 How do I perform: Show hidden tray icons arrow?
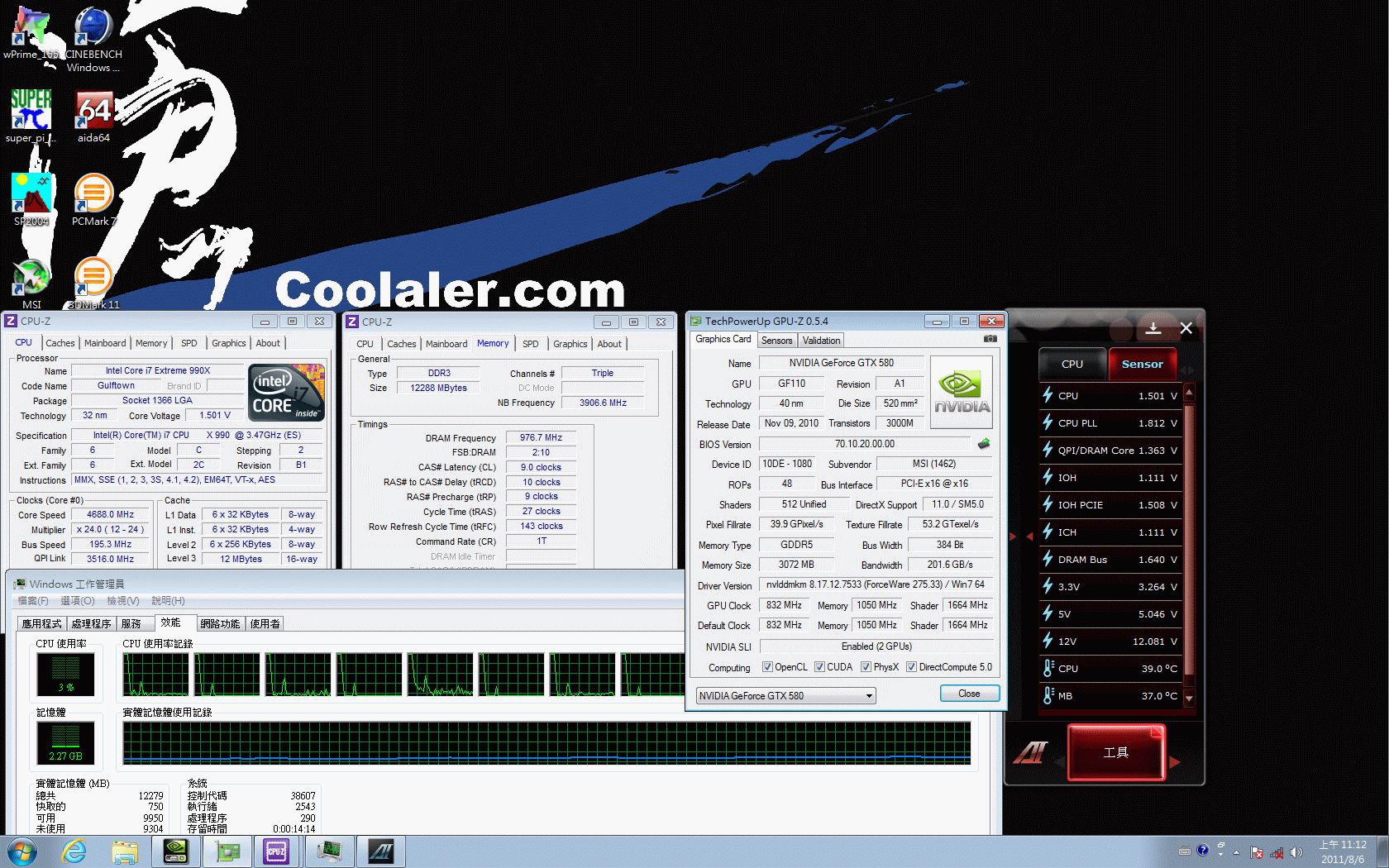coord(1236,852)
